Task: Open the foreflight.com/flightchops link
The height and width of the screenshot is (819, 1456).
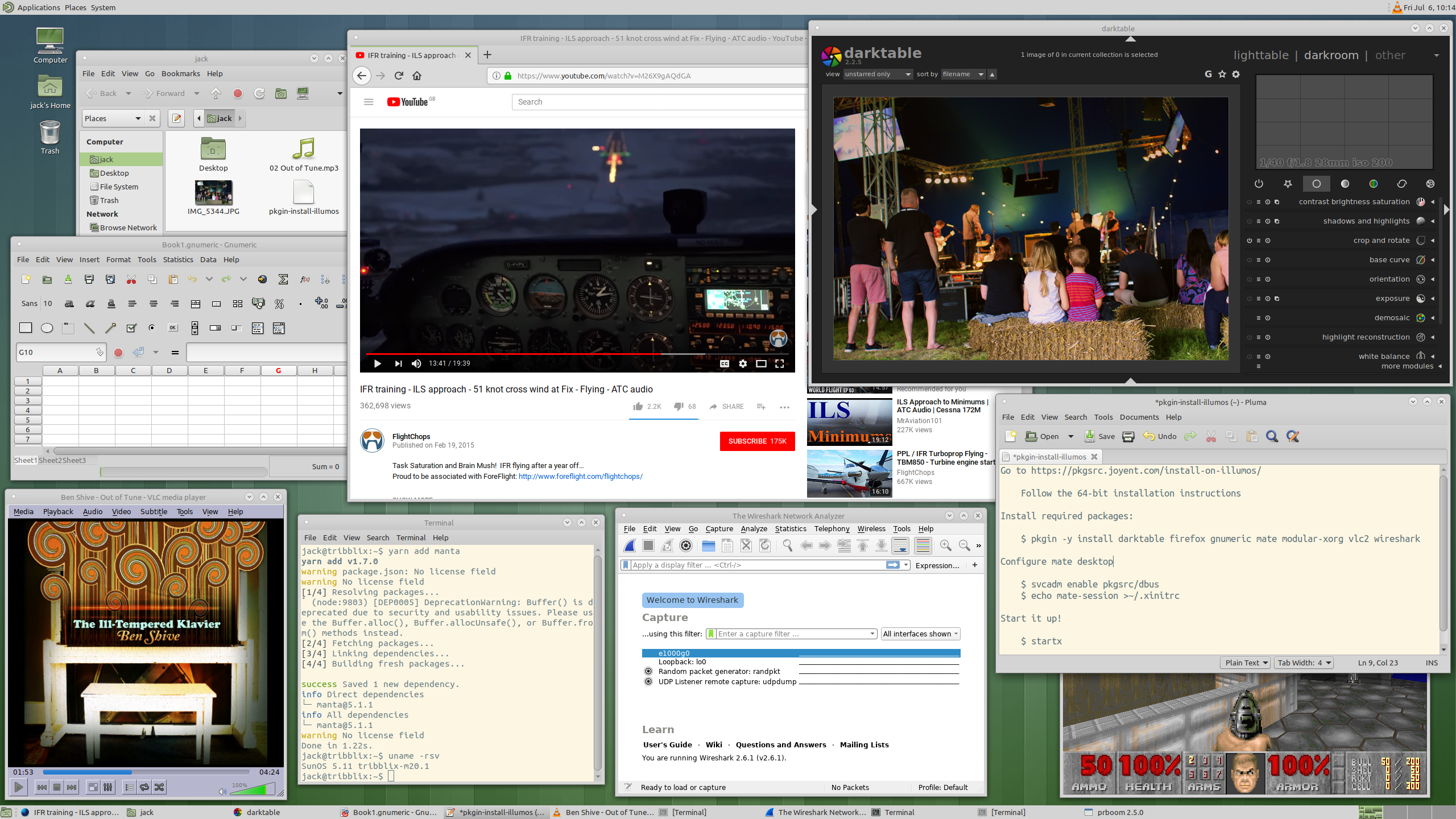Action: [x=580, y=477]
